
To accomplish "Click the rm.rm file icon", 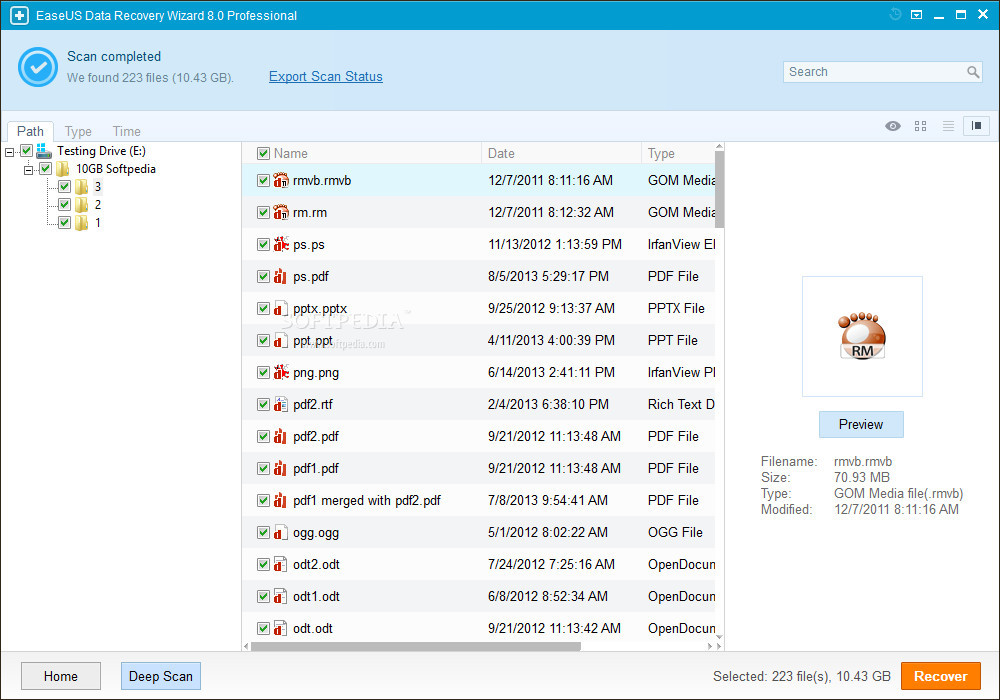I will (x=281, y=212).
